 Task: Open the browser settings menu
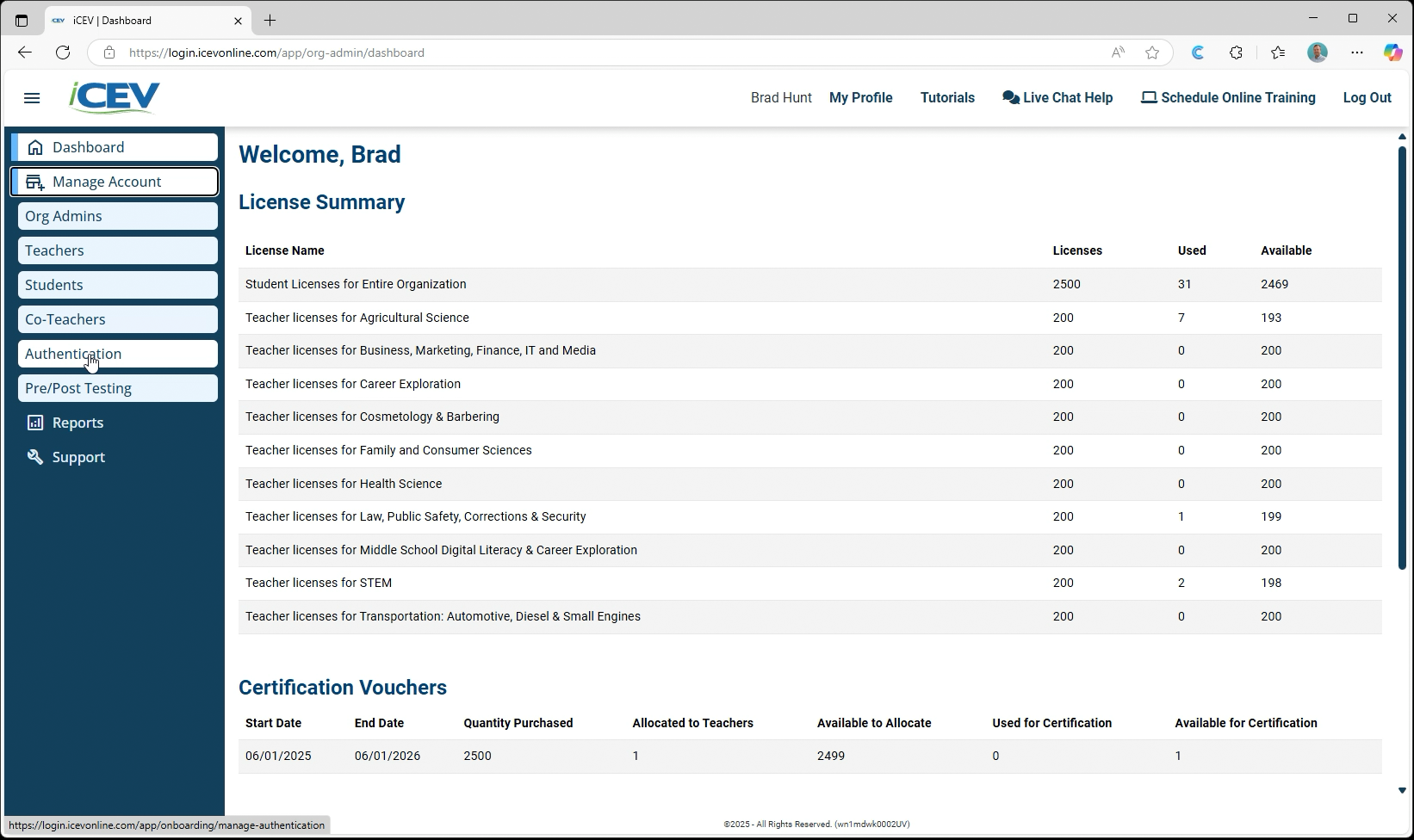(1357, 52)
